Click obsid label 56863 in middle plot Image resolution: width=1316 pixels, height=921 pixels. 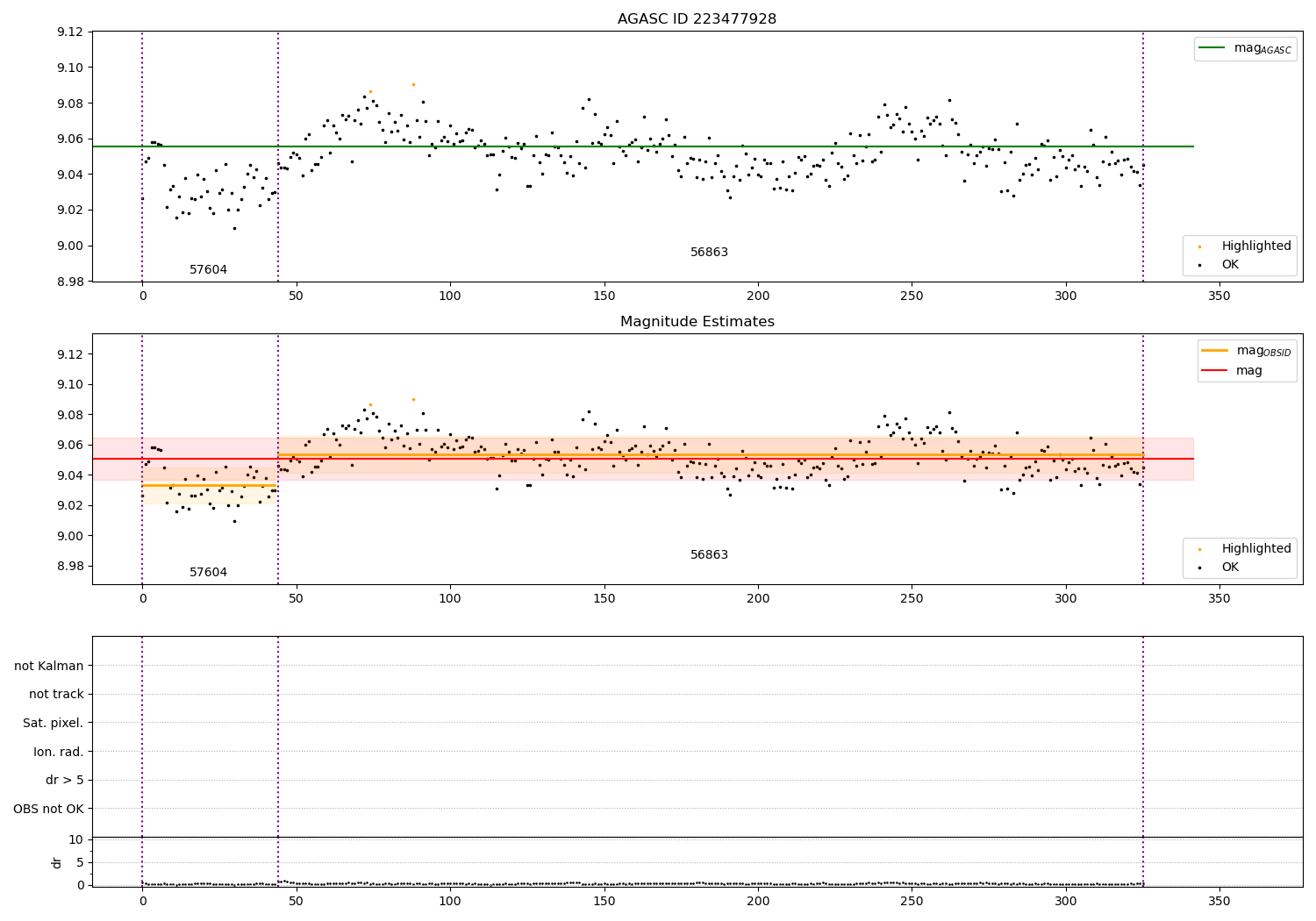pos(709,555)
